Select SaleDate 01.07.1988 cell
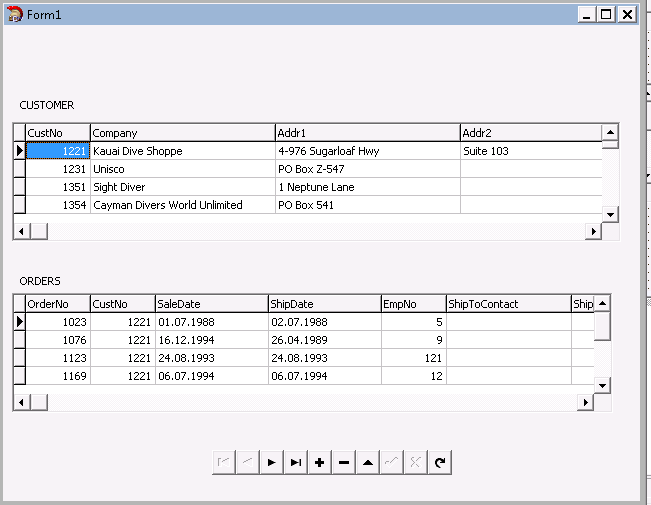 coord(212,322)
